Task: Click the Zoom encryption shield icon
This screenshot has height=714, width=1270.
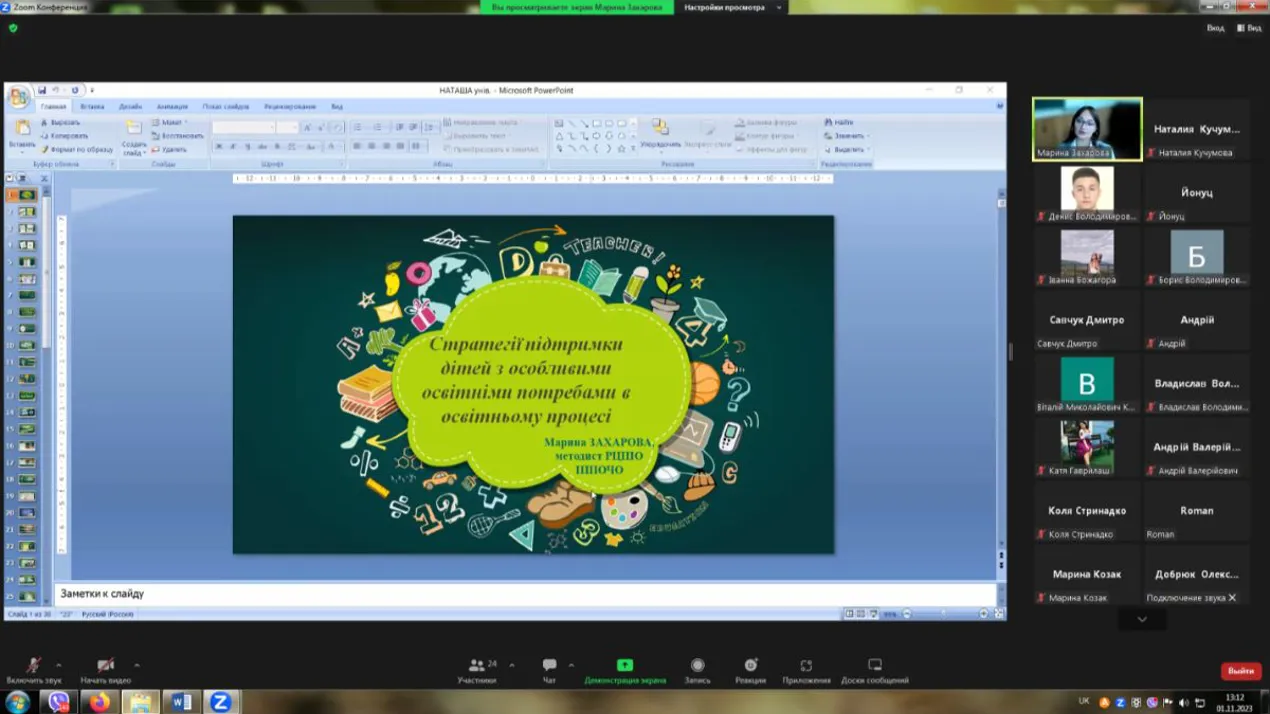Action: 13,28
